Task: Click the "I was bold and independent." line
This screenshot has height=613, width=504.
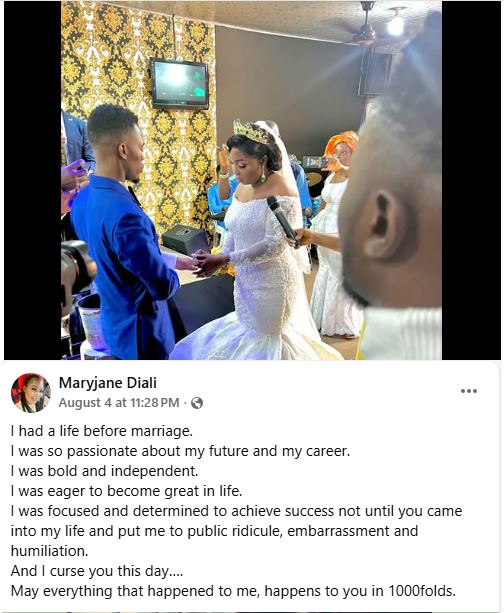Action: [104, 471]
